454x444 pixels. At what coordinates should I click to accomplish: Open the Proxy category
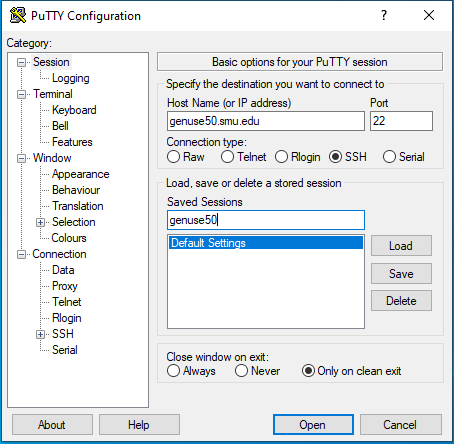(65, 286)
